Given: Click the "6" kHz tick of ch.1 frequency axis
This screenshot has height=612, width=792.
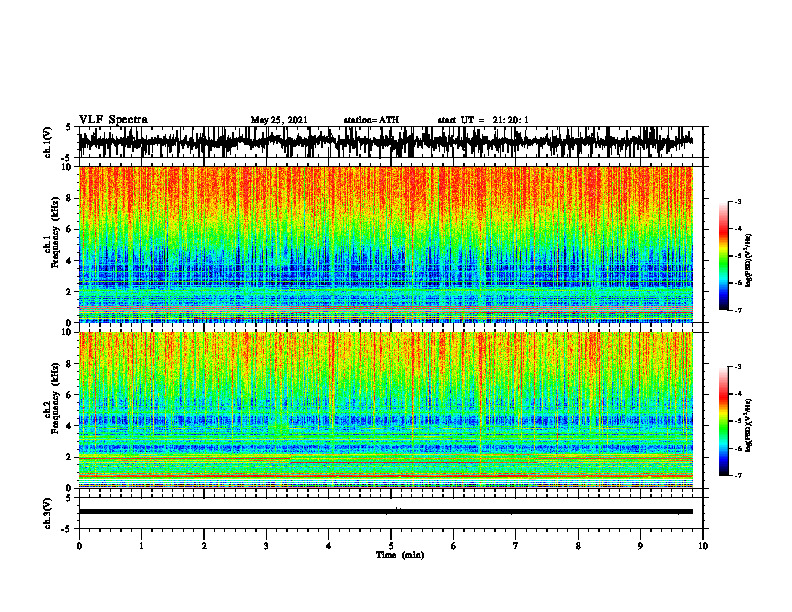Looking at the screenshot, I should click(69, 229).
